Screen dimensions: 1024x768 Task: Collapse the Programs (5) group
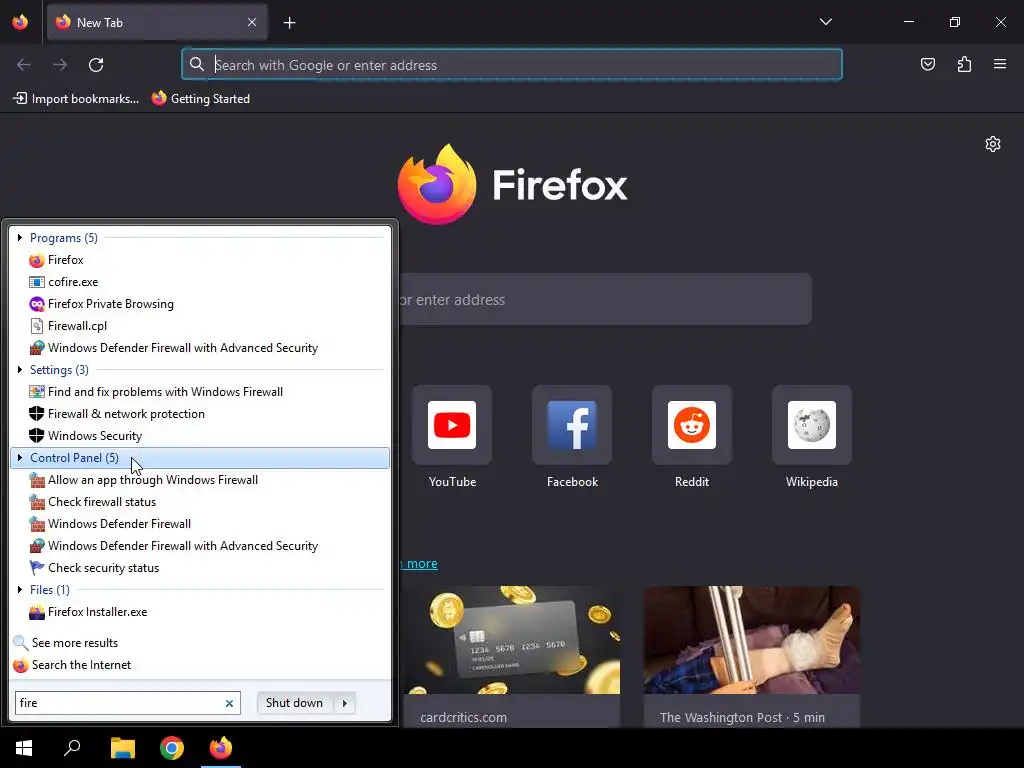coord(20,238)
